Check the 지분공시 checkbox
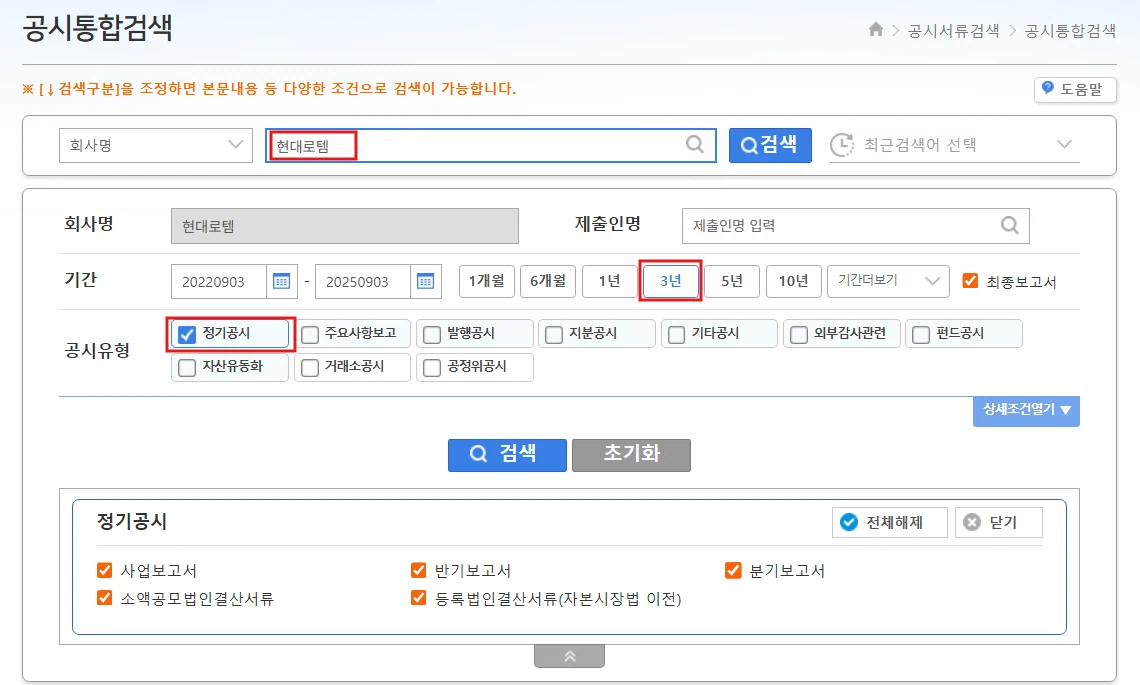The height and width of the screenshot is (685, 1140). coord(554,335)
